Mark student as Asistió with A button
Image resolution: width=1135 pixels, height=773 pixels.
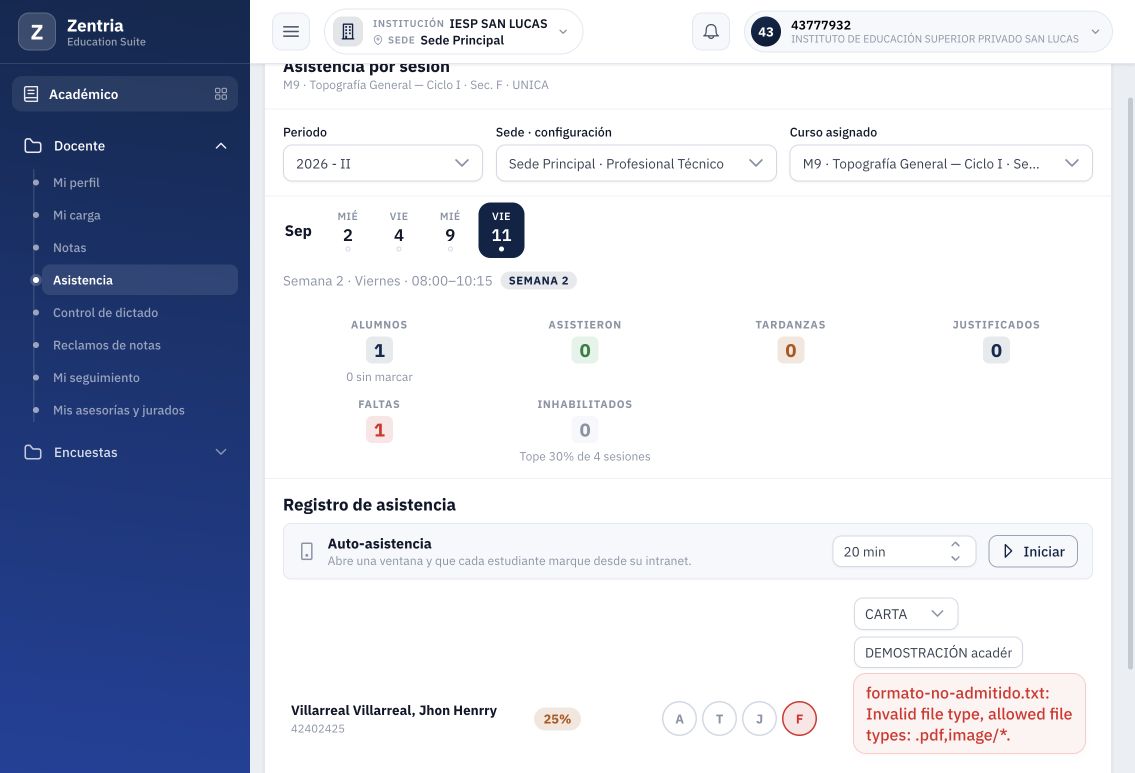pos(679,719)
